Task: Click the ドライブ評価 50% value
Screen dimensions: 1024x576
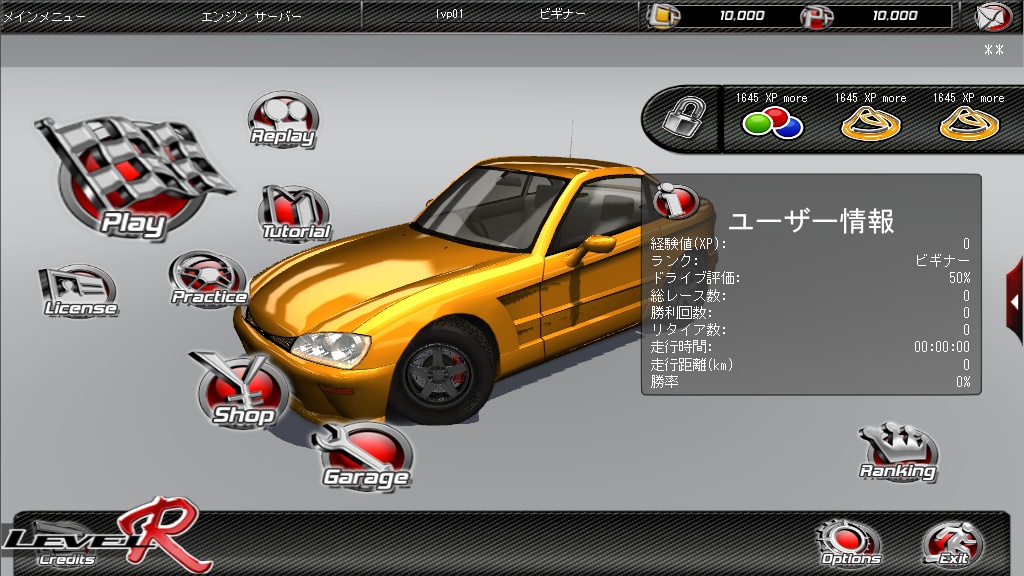Action: (959, 278)
